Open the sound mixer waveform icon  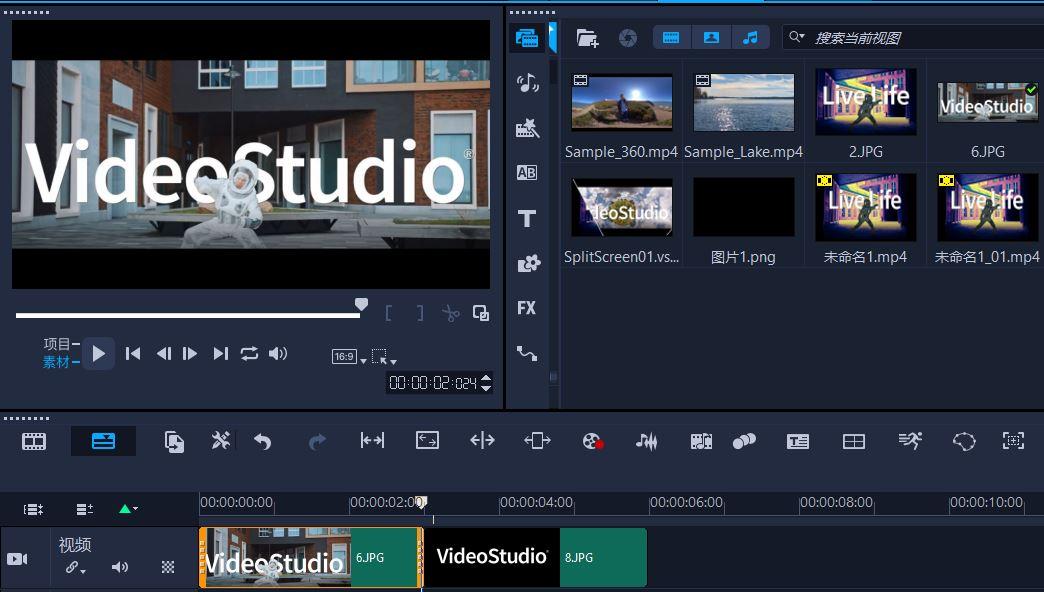[647, 441]
